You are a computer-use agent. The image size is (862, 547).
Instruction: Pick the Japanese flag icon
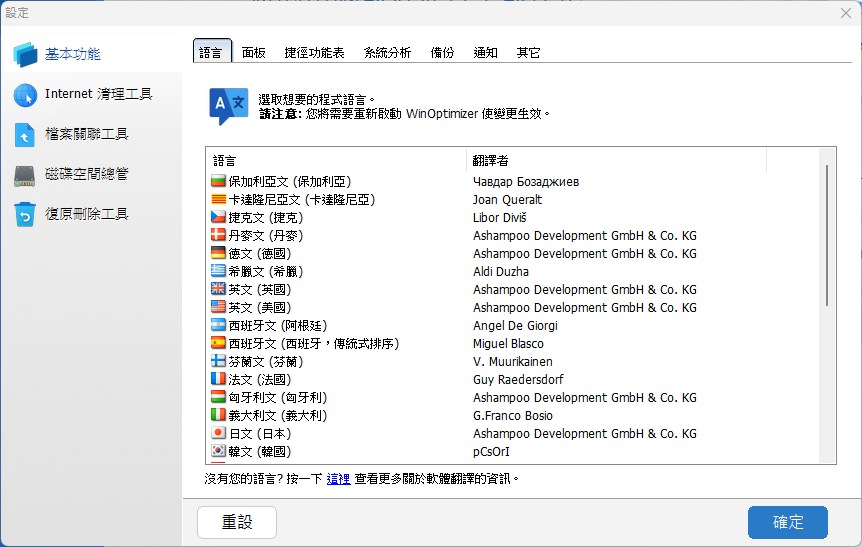pos(218,433)
